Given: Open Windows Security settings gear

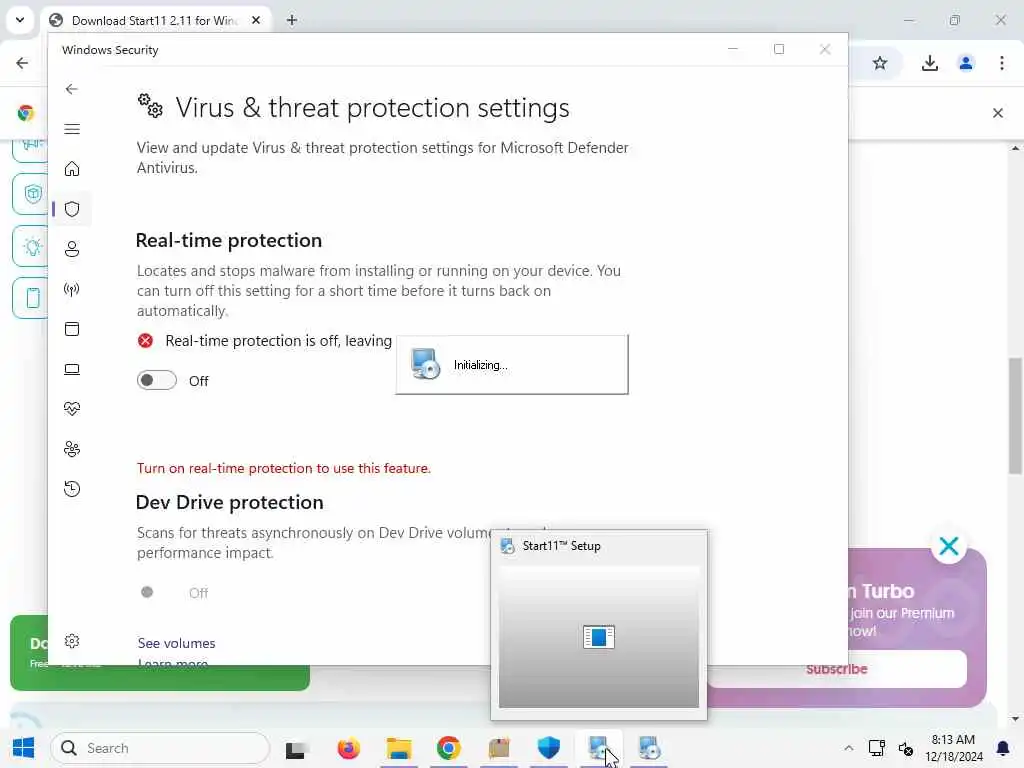Looking at the screenshot, I should (72, 641).
